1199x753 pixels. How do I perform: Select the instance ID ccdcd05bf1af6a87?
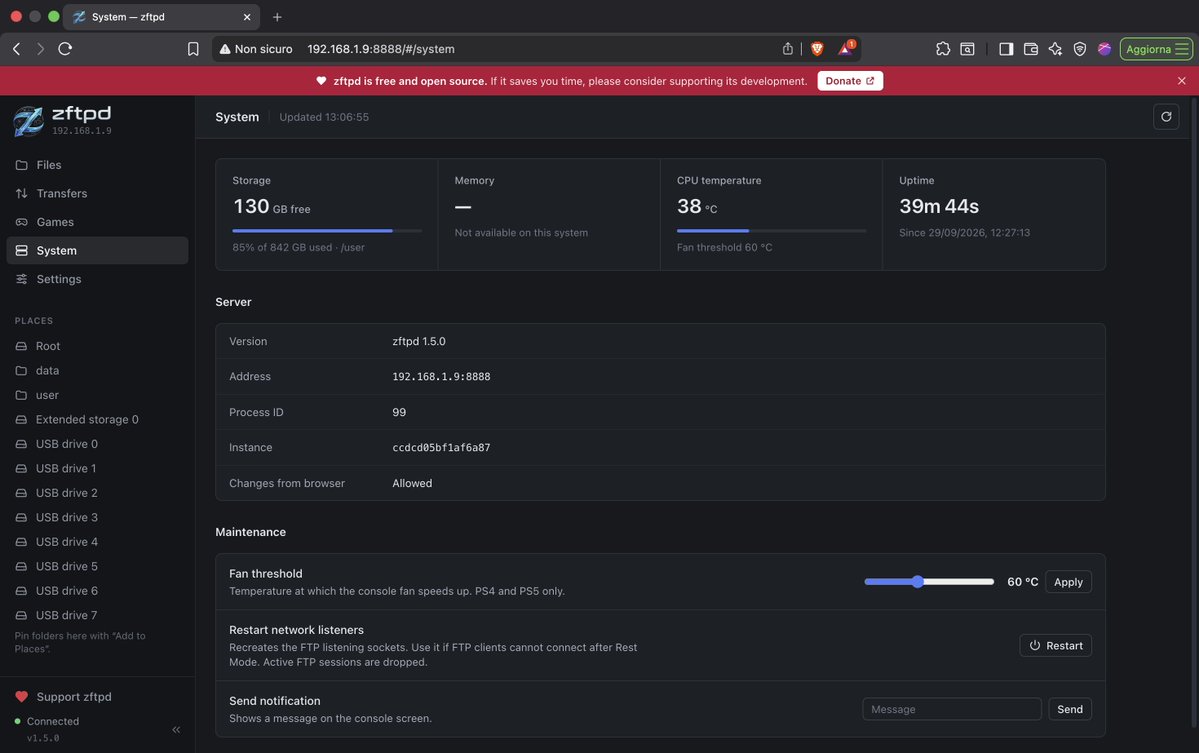[441, 448]
